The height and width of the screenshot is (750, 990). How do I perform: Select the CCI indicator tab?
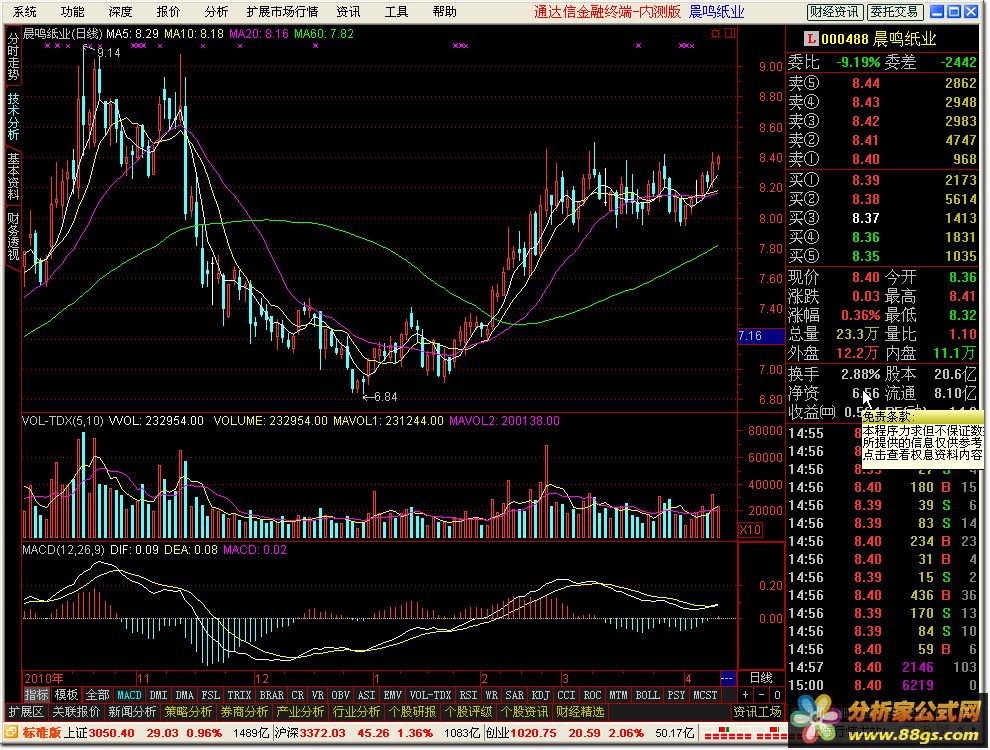(566, 695)
